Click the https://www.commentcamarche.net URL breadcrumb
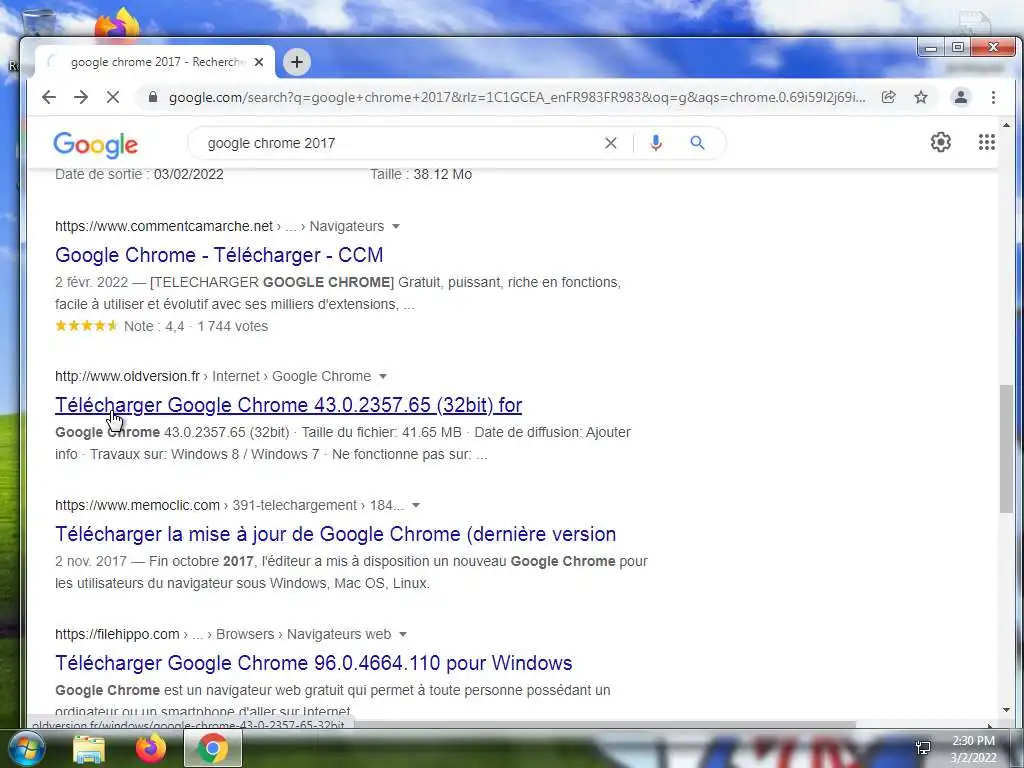The width and height of the screenshot is (1024, 768). pyautogui.click(x=164, y=226)
